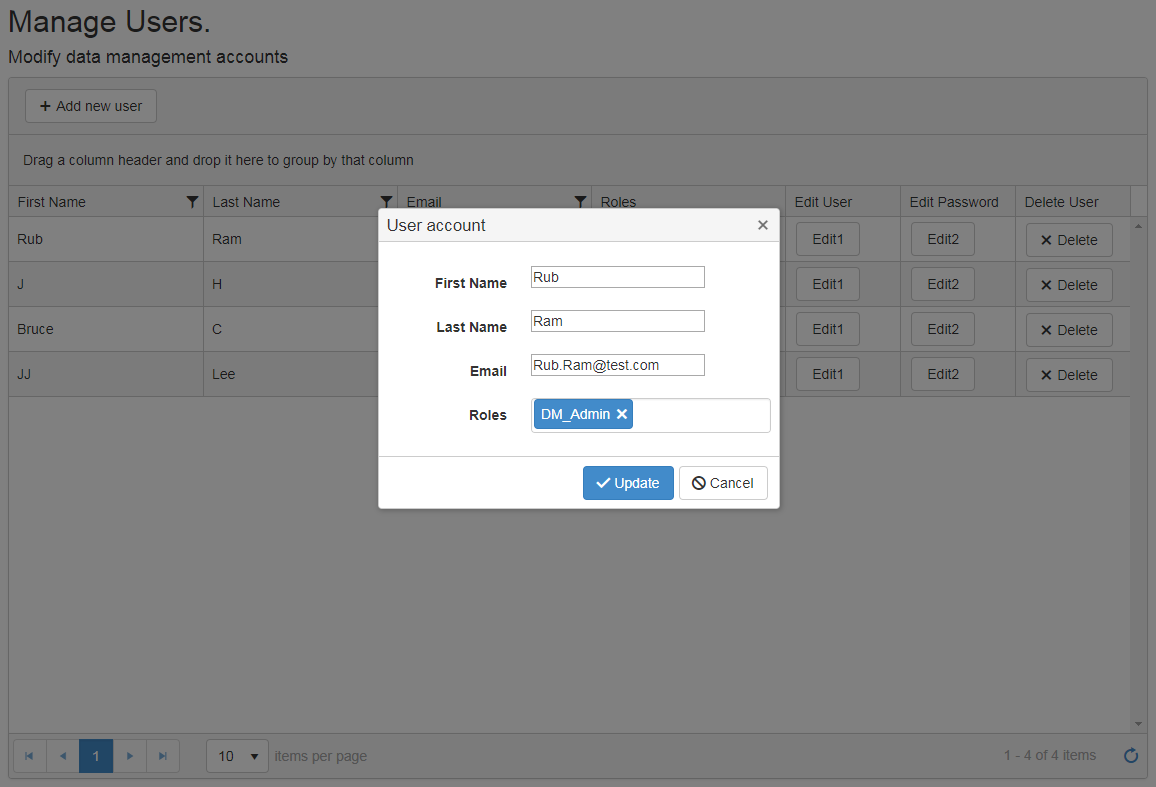Open the Email column filter icon
The width and height of the screenshot is (1156, 787).
tap(580, 202)
